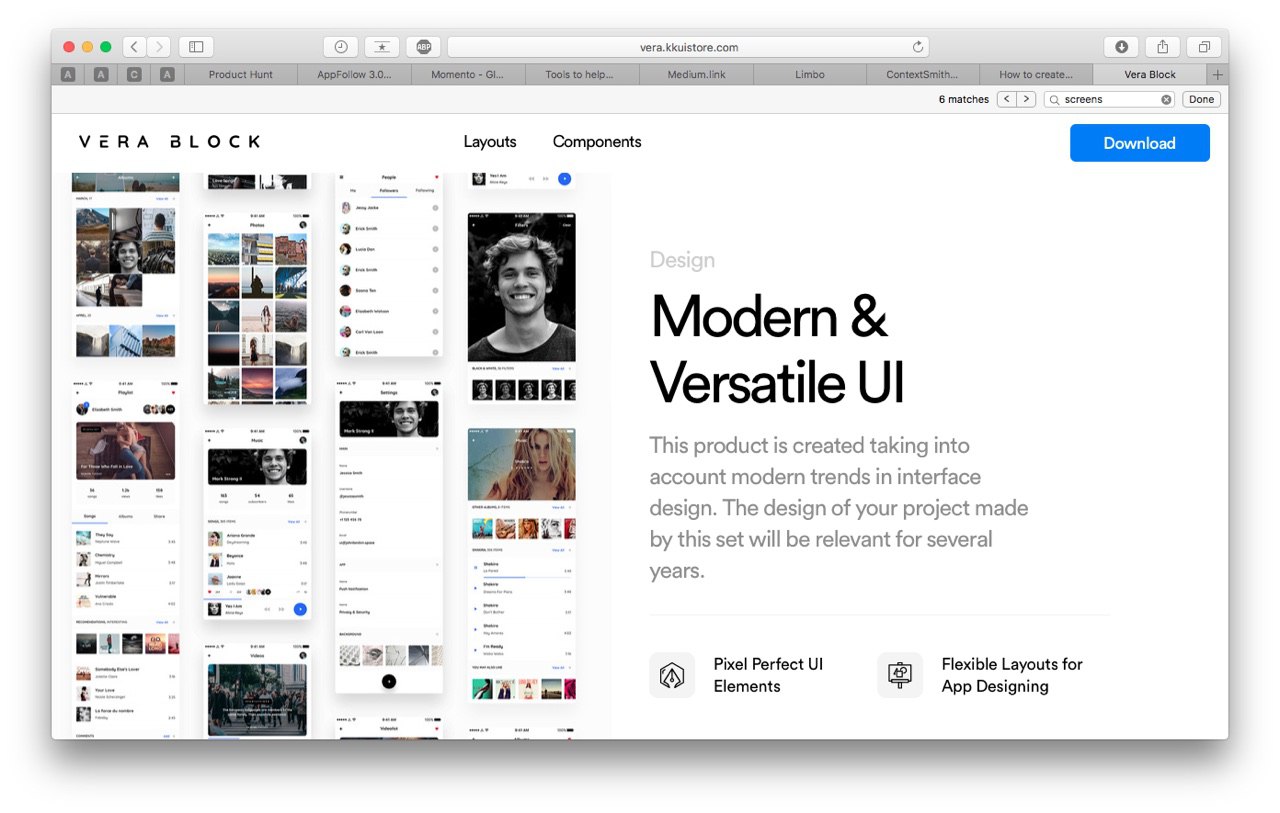Screen dimensions: 1280x813
Task: Click the Pixel Perfect UI Elements text
Action: pyautogui.click(x=768, y=675)
